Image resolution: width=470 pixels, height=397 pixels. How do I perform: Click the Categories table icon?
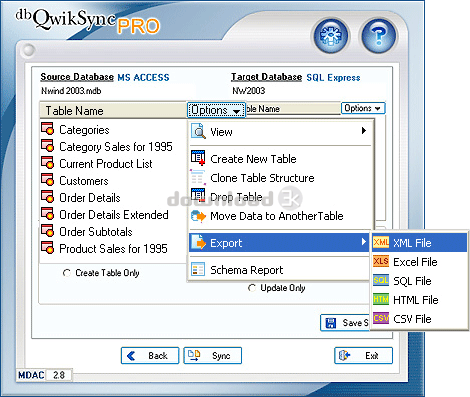[47, 129]
